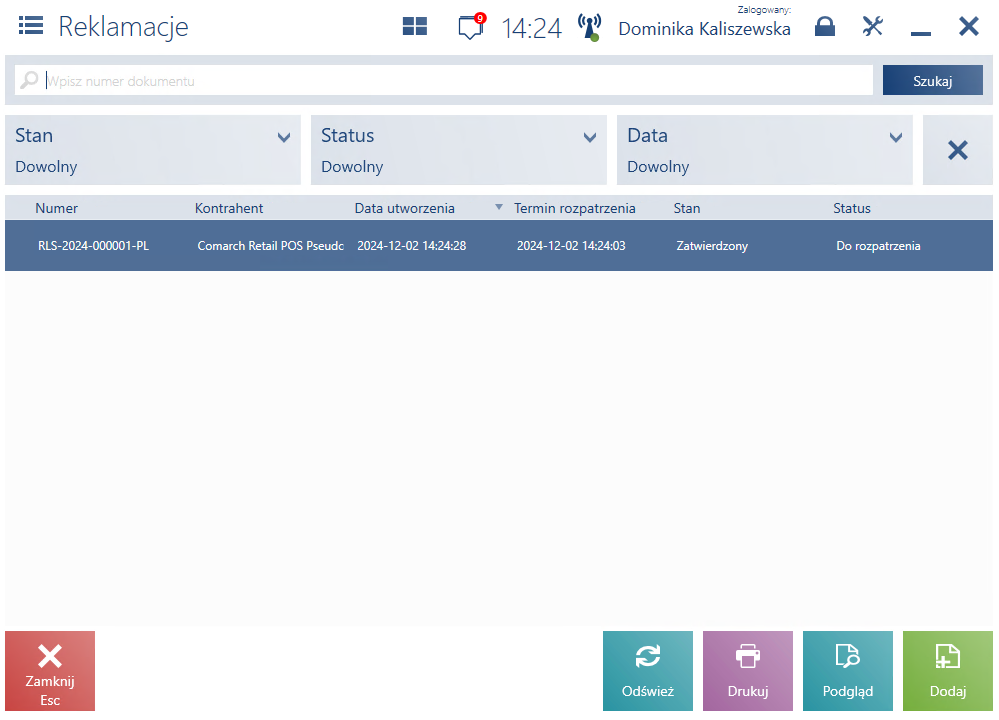Close the view with Zamknij button
Viewport: 999px width, 720px height.
50,671
